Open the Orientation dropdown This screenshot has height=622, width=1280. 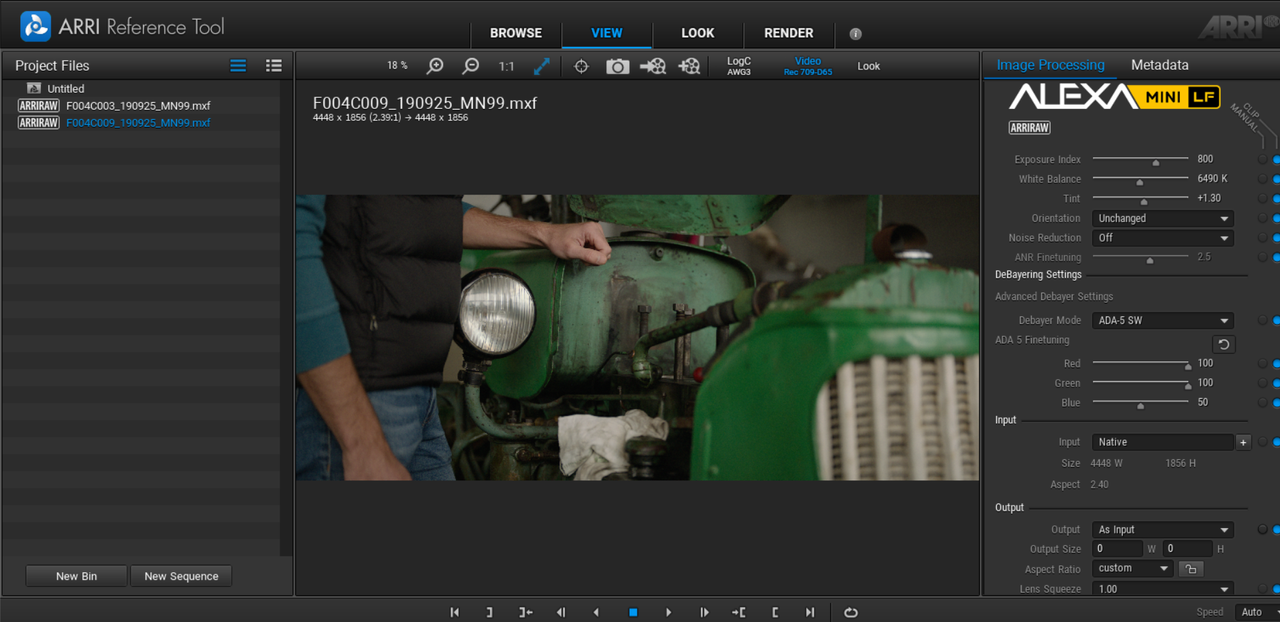pos(1163,218)
